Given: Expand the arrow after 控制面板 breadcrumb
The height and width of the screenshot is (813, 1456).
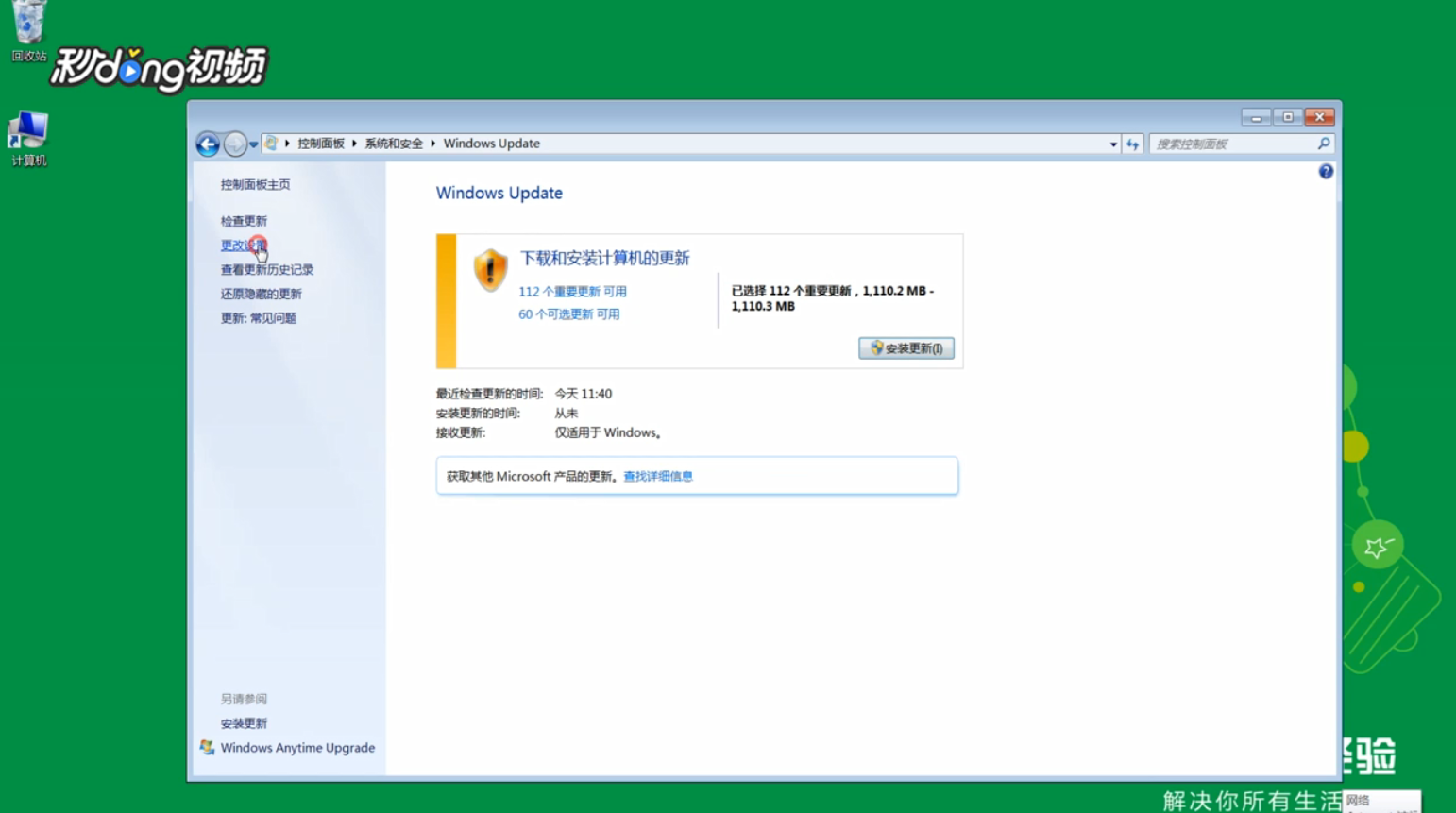Looking at the screenshot, I should [x=354, y=144].
